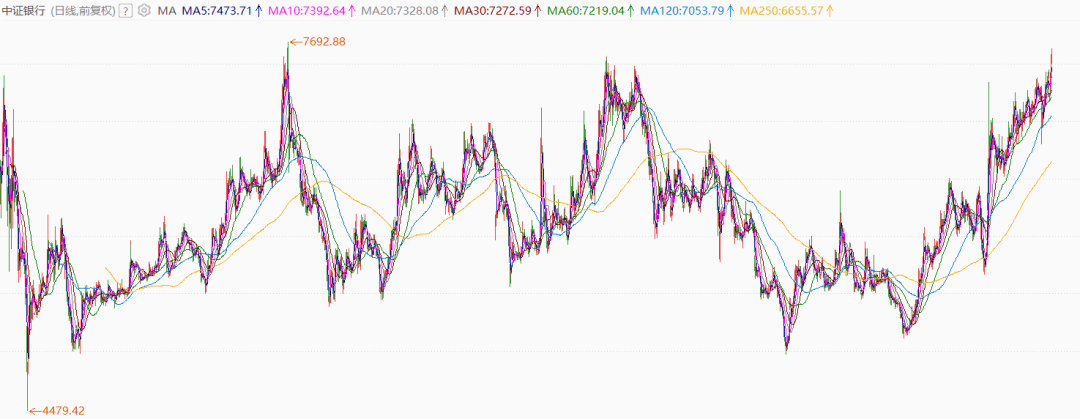Click the MA30:7272.59 value

point(498,10)
